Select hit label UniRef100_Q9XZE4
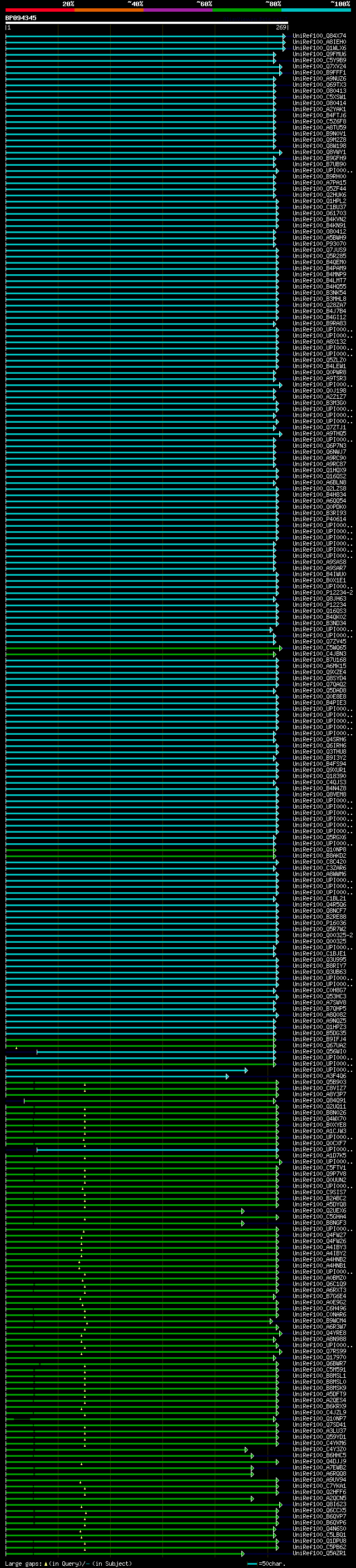Image resolution: width=356 pixels, height=1568 pixels. coord(319,672)
